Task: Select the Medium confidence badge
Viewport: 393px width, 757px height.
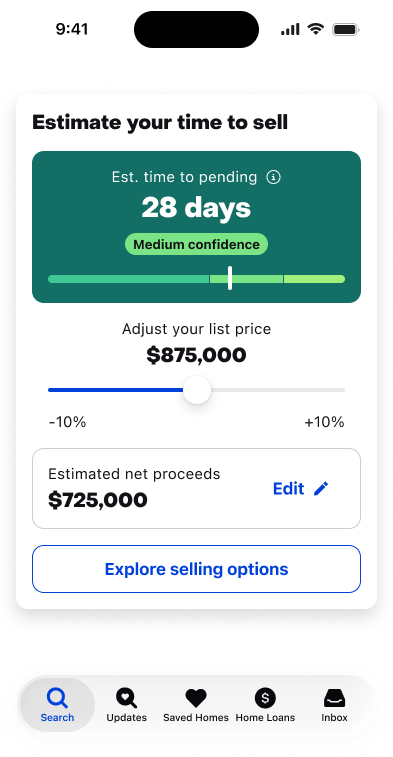Action: click(196, 244)
